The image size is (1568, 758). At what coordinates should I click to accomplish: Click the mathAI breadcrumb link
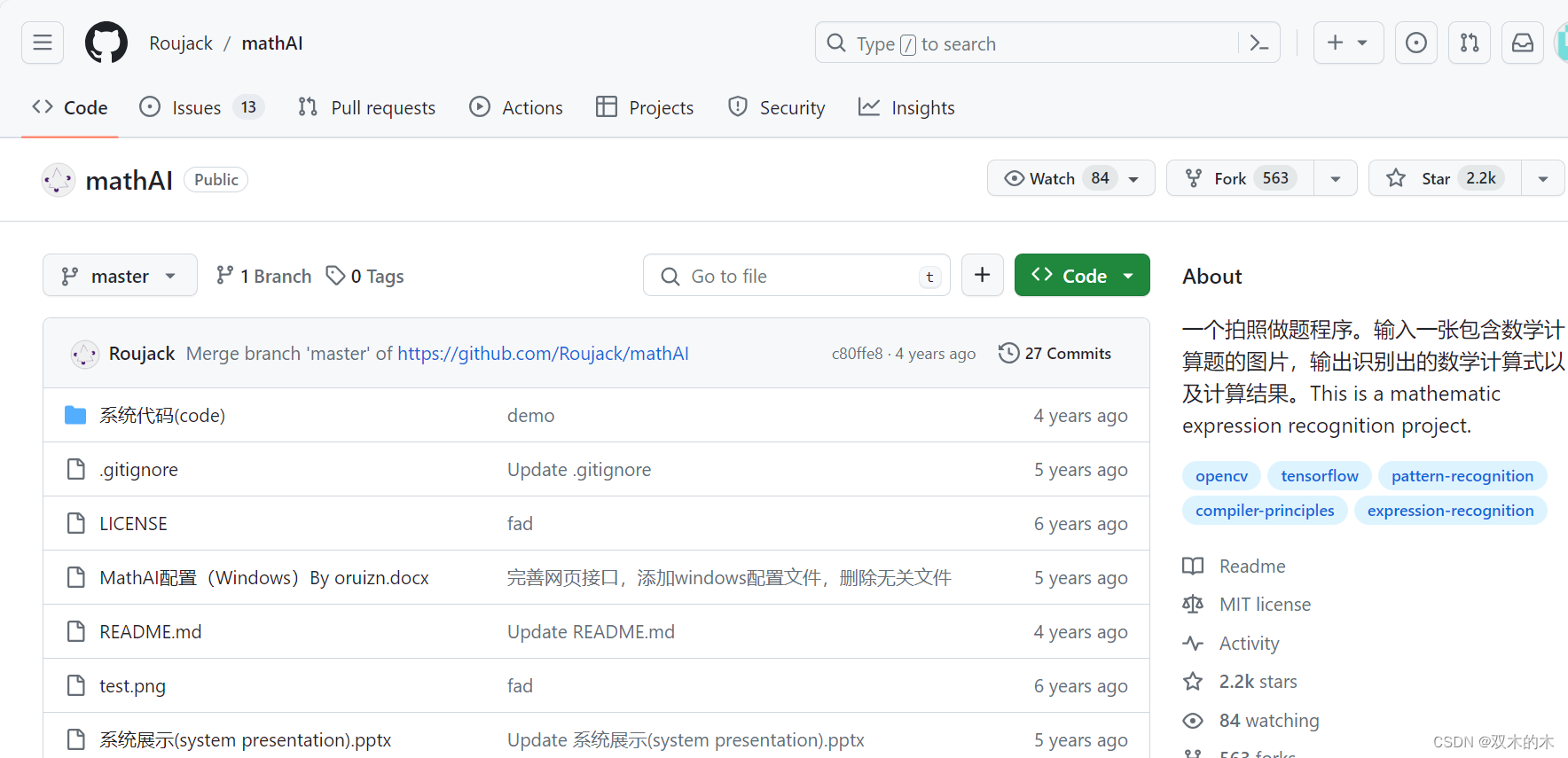272,43
